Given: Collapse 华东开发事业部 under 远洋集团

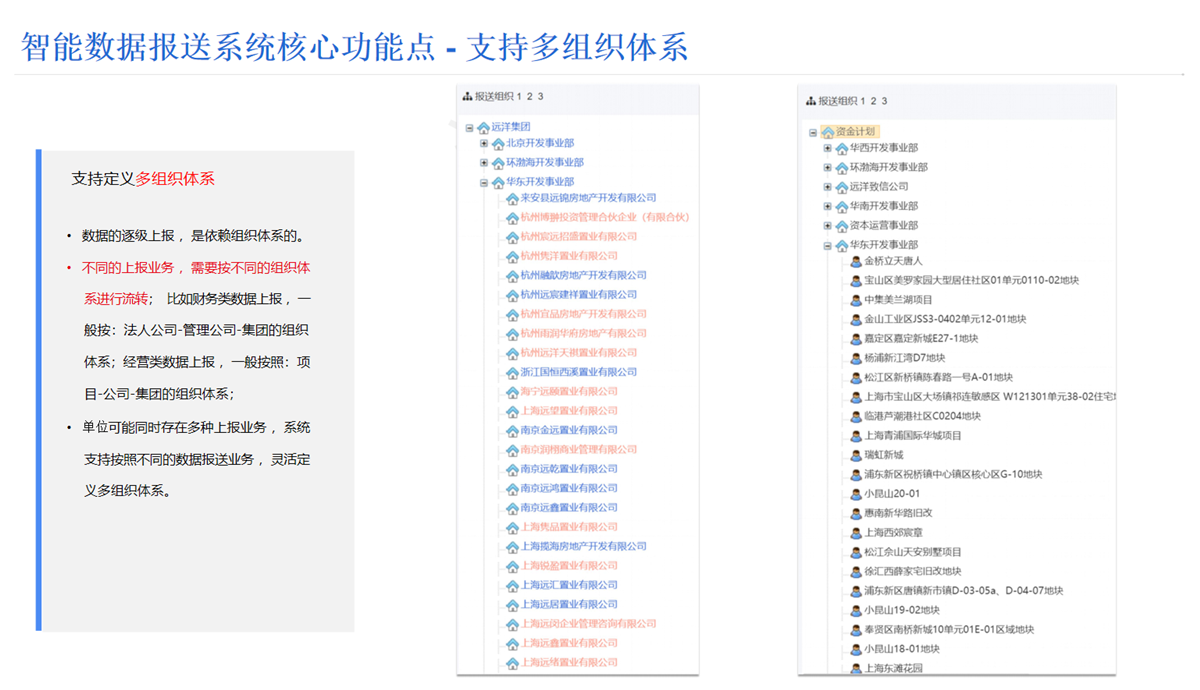Looking at the screenshot, I should [484, 183].
